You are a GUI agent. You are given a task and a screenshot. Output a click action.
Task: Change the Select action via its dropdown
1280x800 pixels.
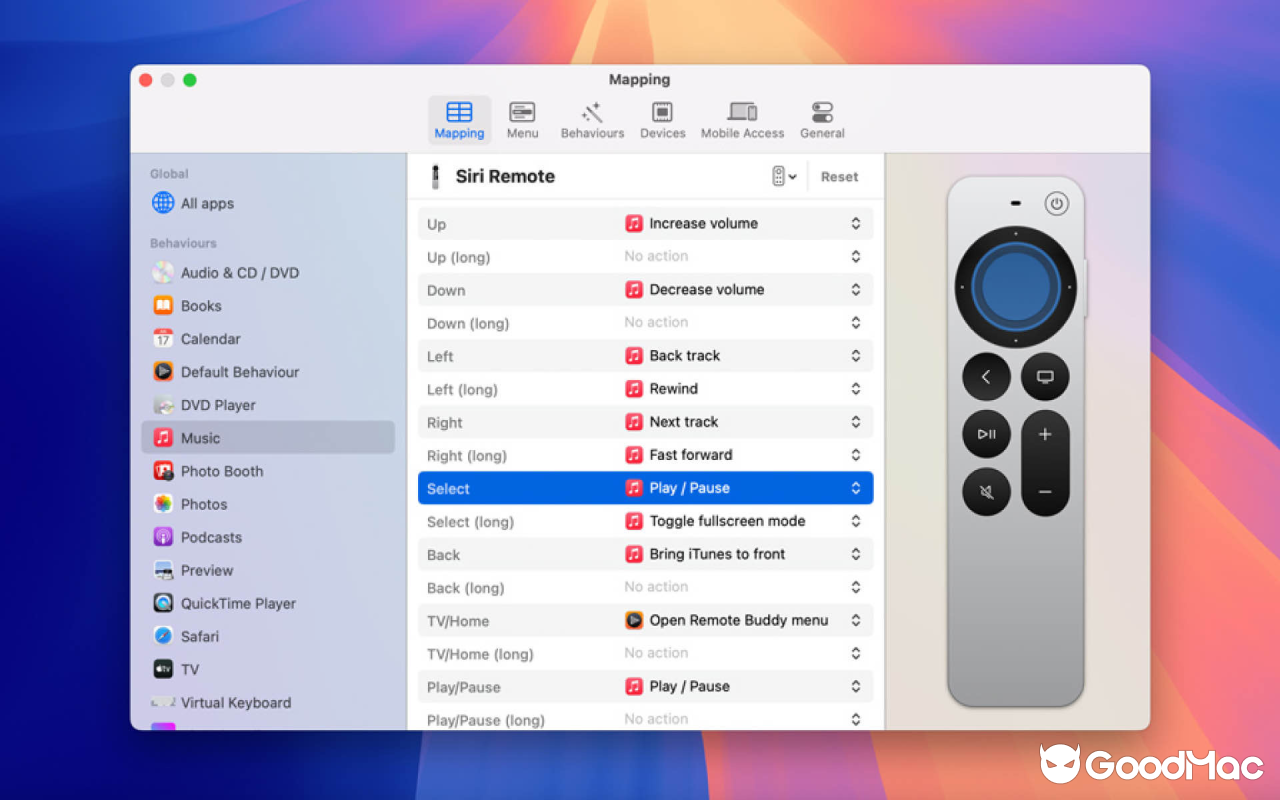[855, 488]
